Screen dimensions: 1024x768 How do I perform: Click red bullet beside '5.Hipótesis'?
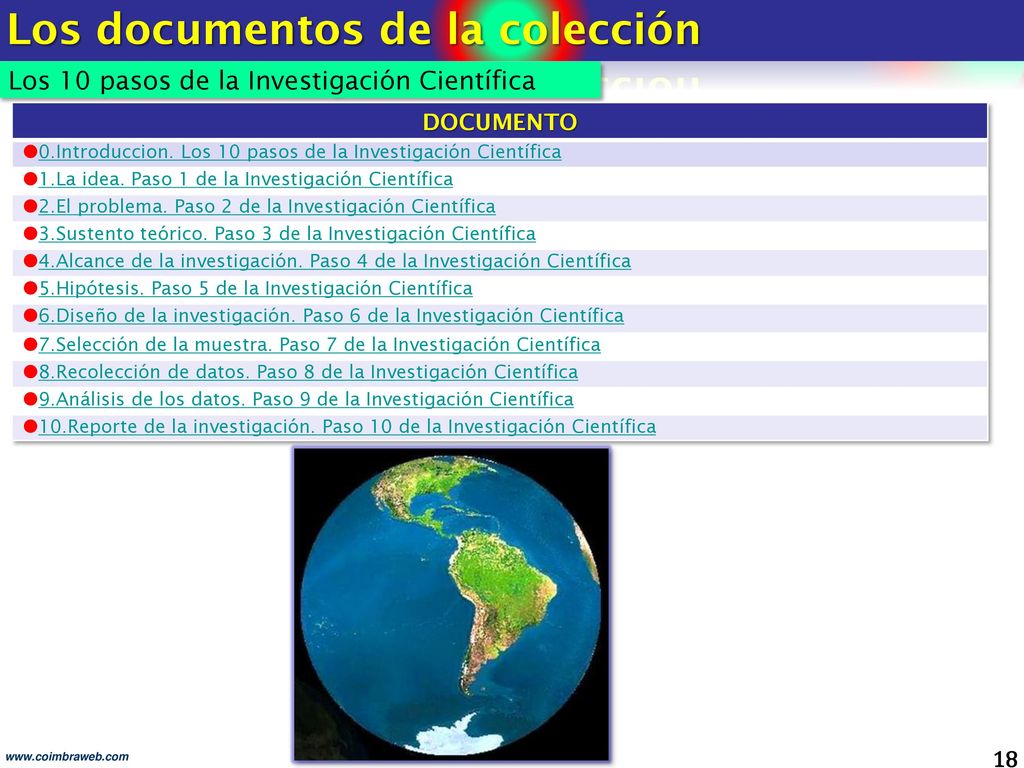point(30,289)
